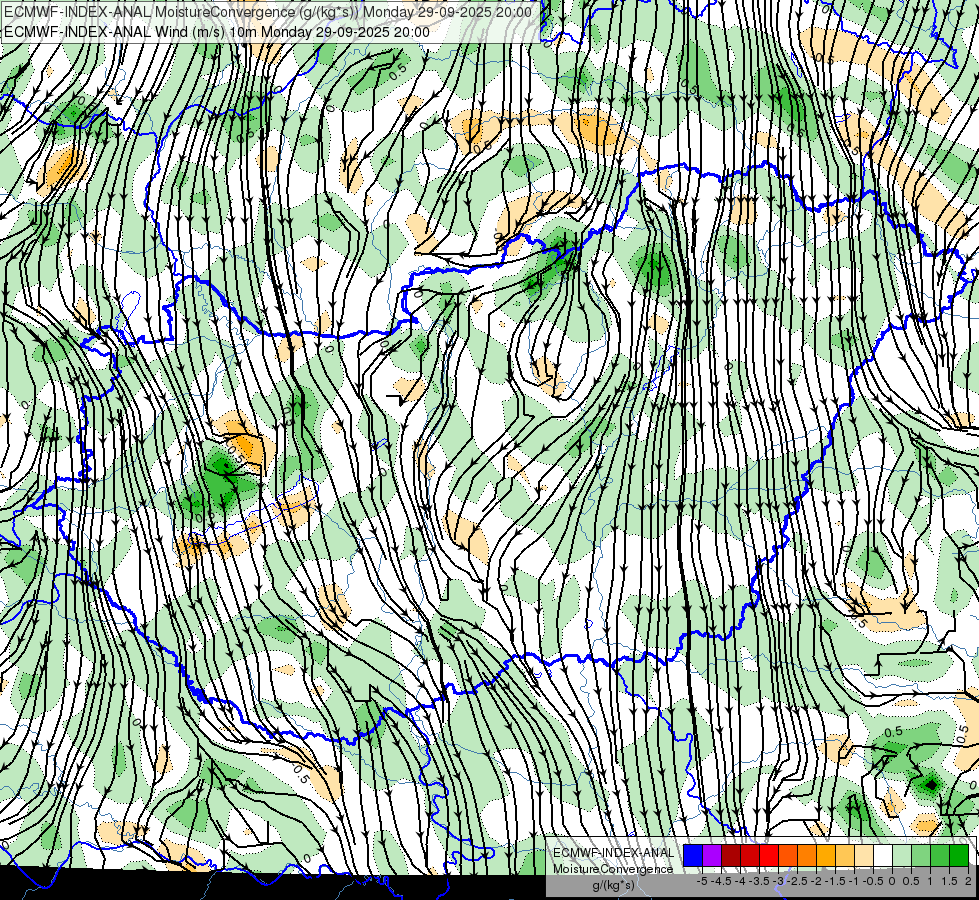Click the amber swatch between -2 and -1.5
Image resolution: width=979 pixels, height=900 pixels.
(826, 855)
